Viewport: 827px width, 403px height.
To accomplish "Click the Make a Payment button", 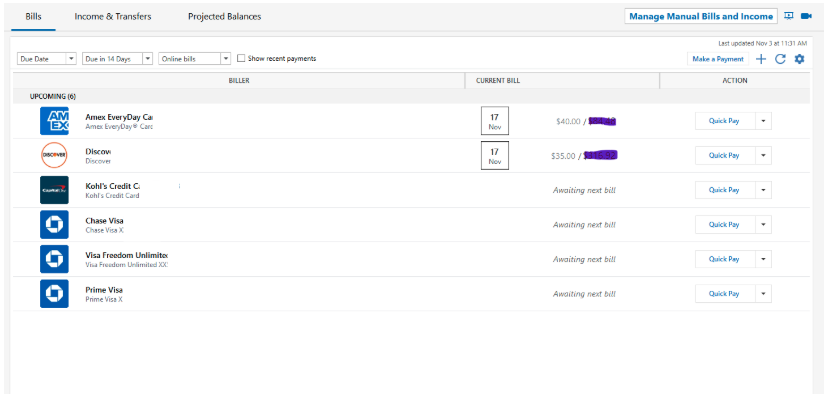I will click(x=717, y=59).
